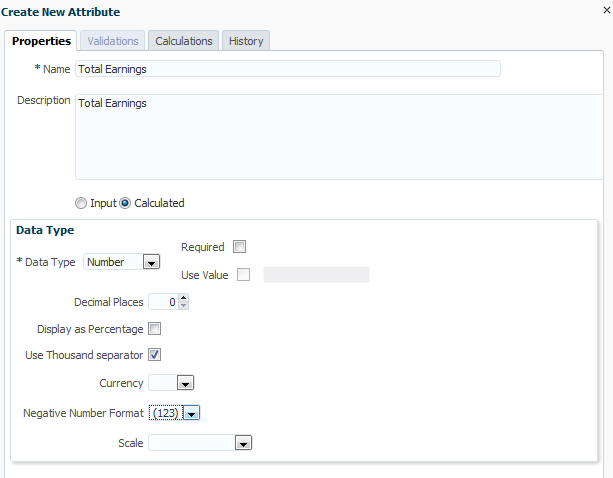Decrease Decimal Places with down arrow
This screenshot has height=478, width=613.
(183, 305)
